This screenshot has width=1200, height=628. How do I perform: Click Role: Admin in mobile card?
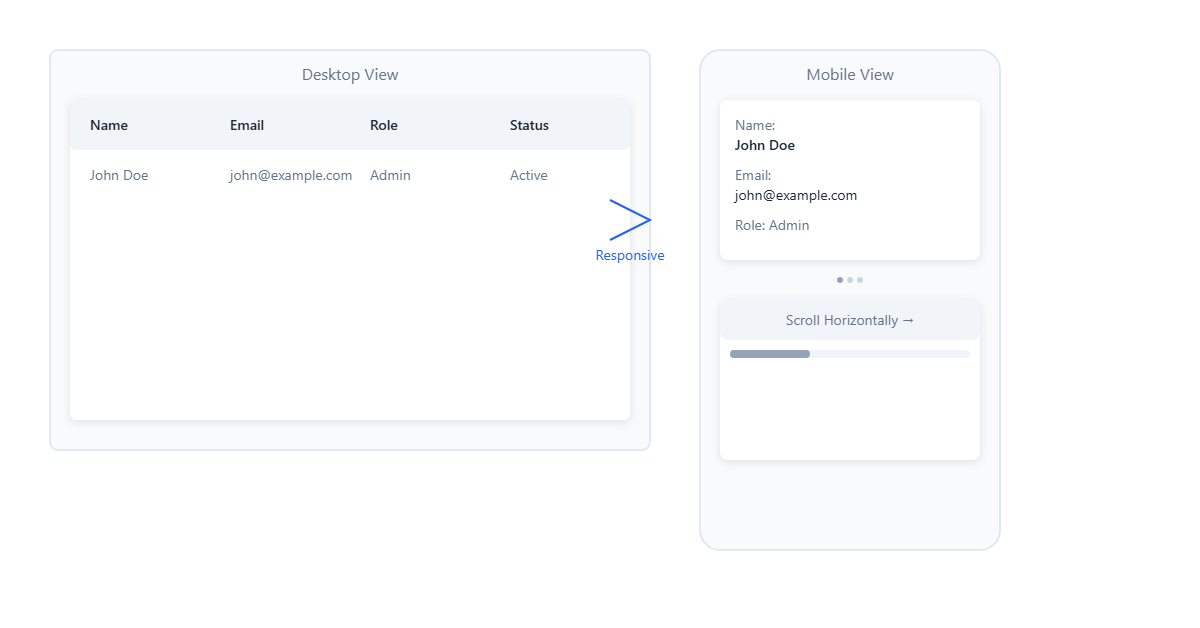point(772,225)
